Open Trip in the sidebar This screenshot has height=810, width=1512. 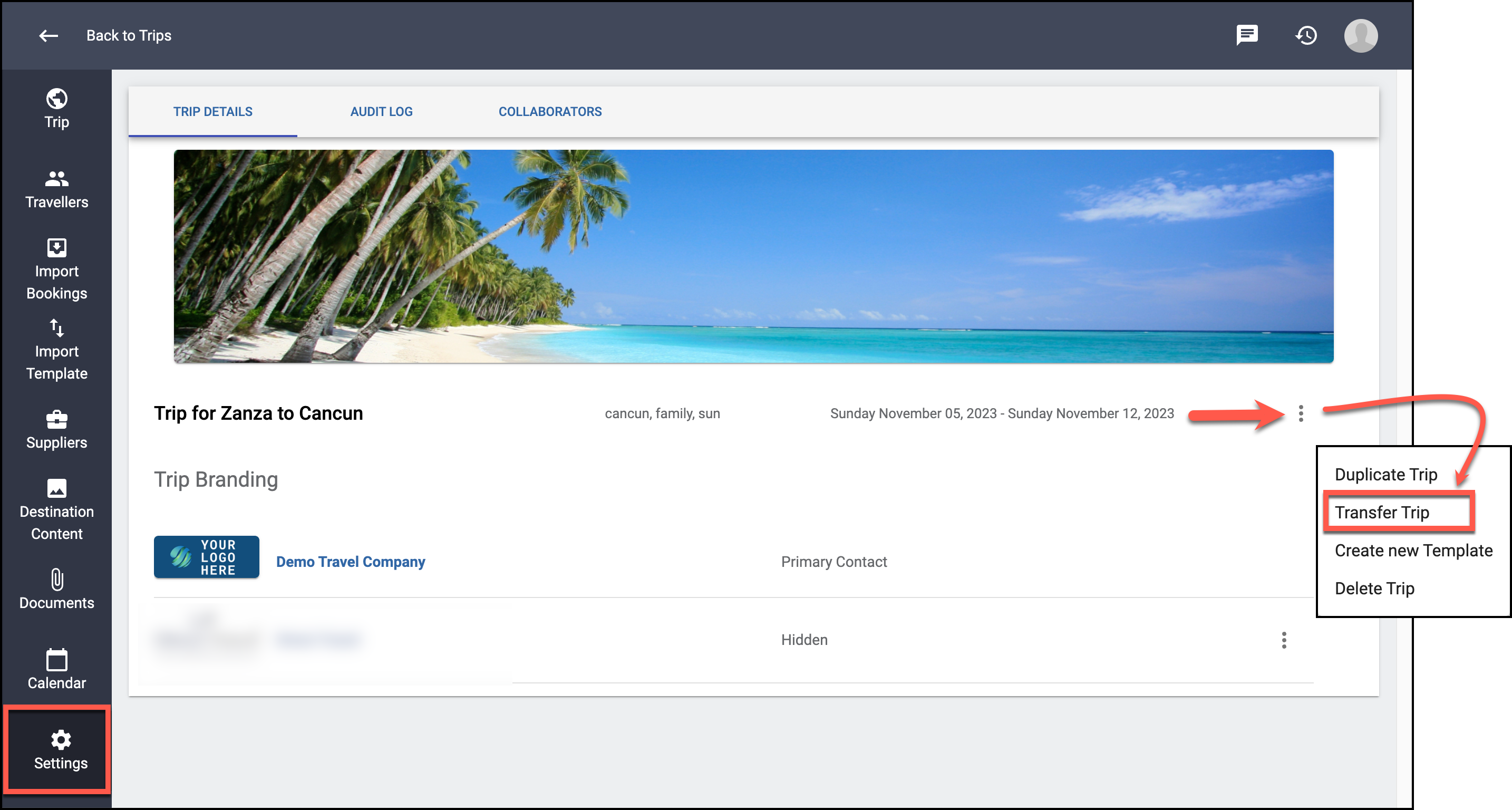[57, 109]
